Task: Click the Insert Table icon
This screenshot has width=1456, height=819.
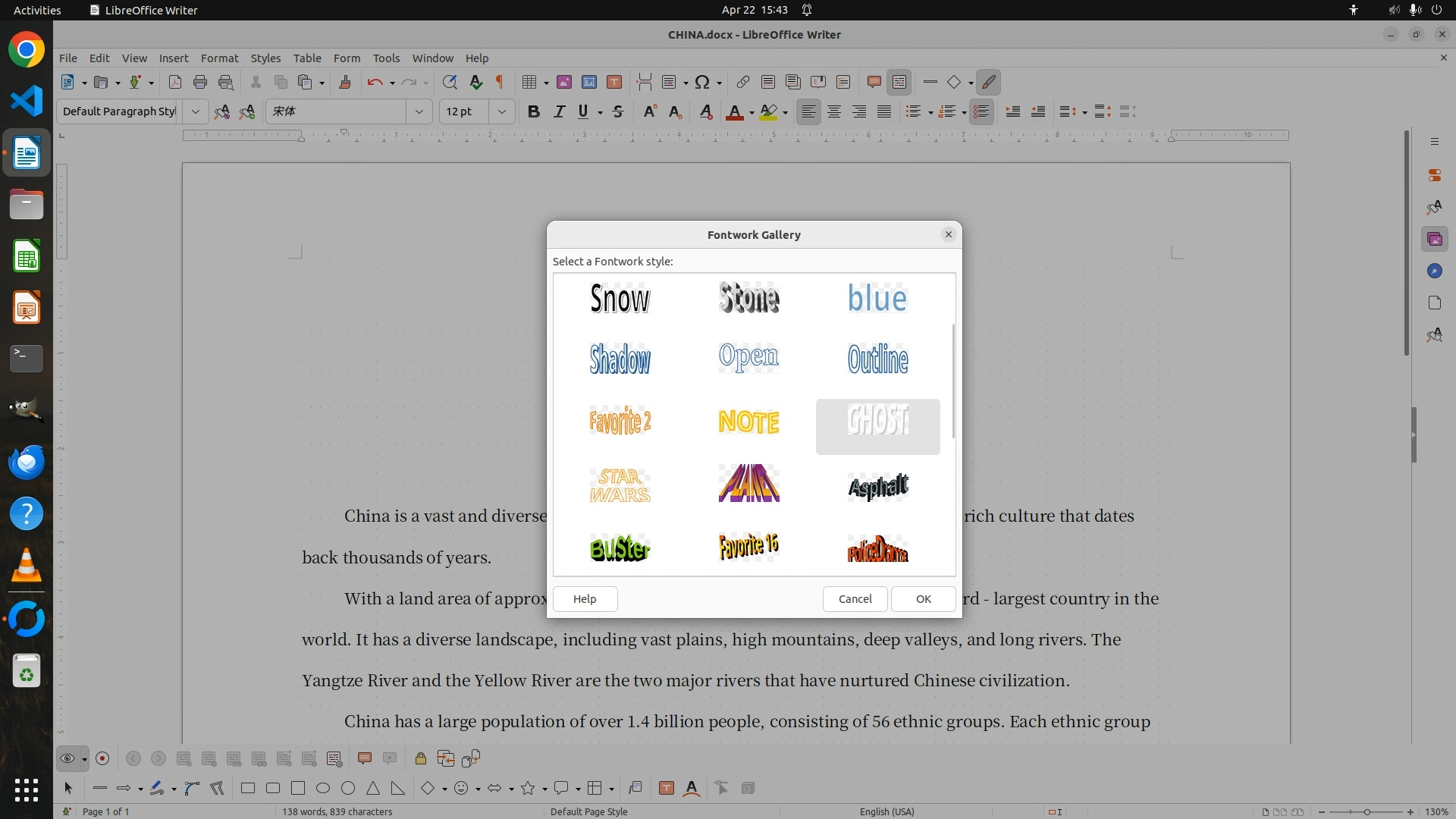Action: [530, 82]
